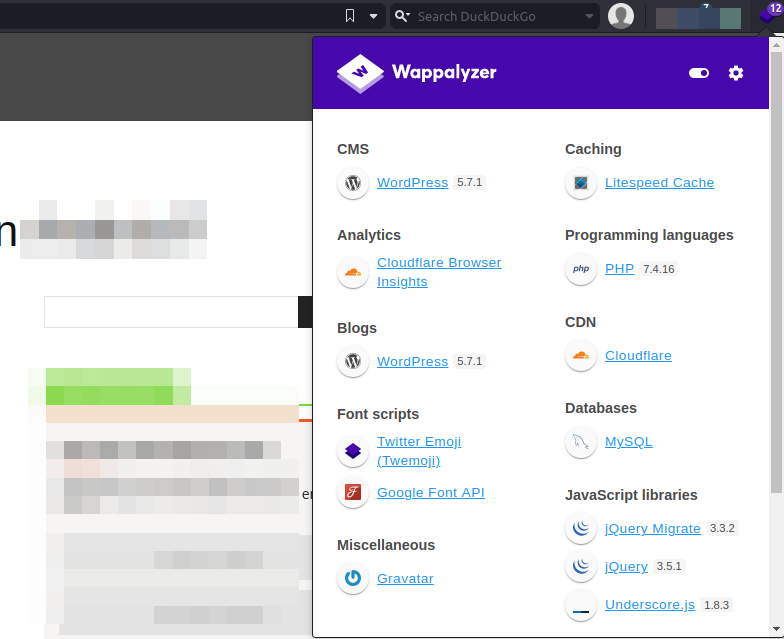
Task: Click Cloudflare icon under CDN
Action: click(x=581, y=356)
